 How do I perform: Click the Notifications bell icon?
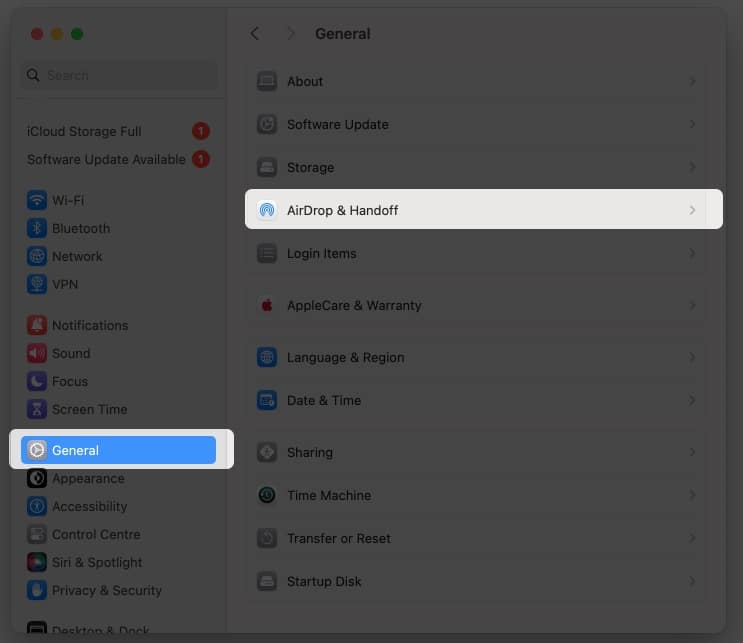tap(36, 325)
